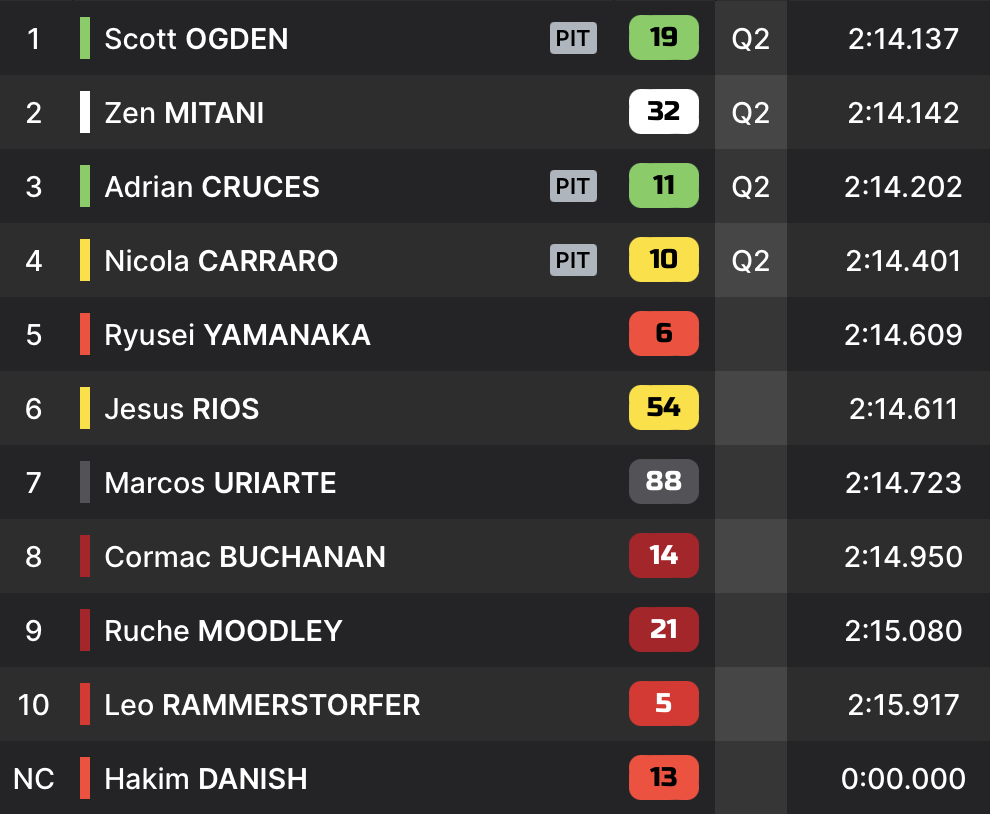The height and width of the screenshot is (814, 990).
Task: Click the PIT tag beside Adrian Cruces
Action: click(x=573, y=187)
